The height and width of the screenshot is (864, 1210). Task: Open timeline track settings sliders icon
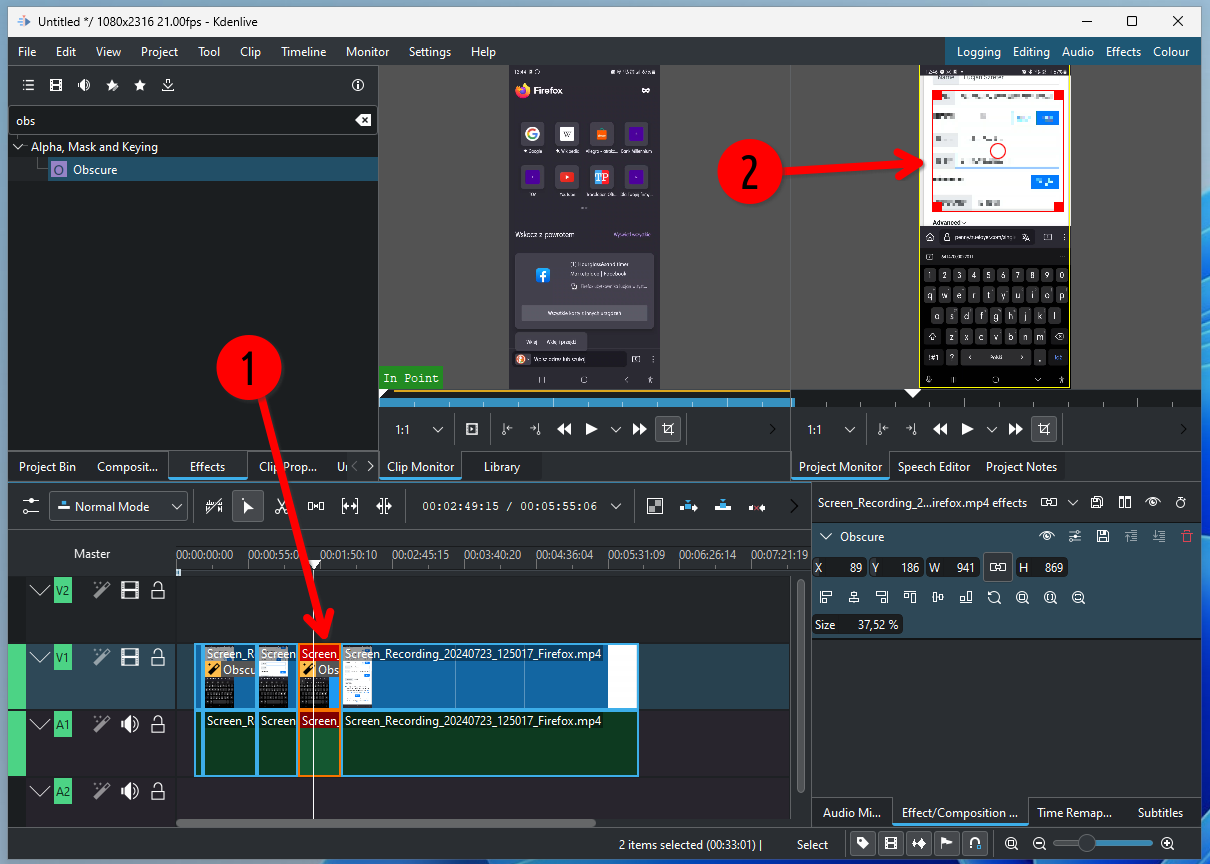click(x=31, y=506)
